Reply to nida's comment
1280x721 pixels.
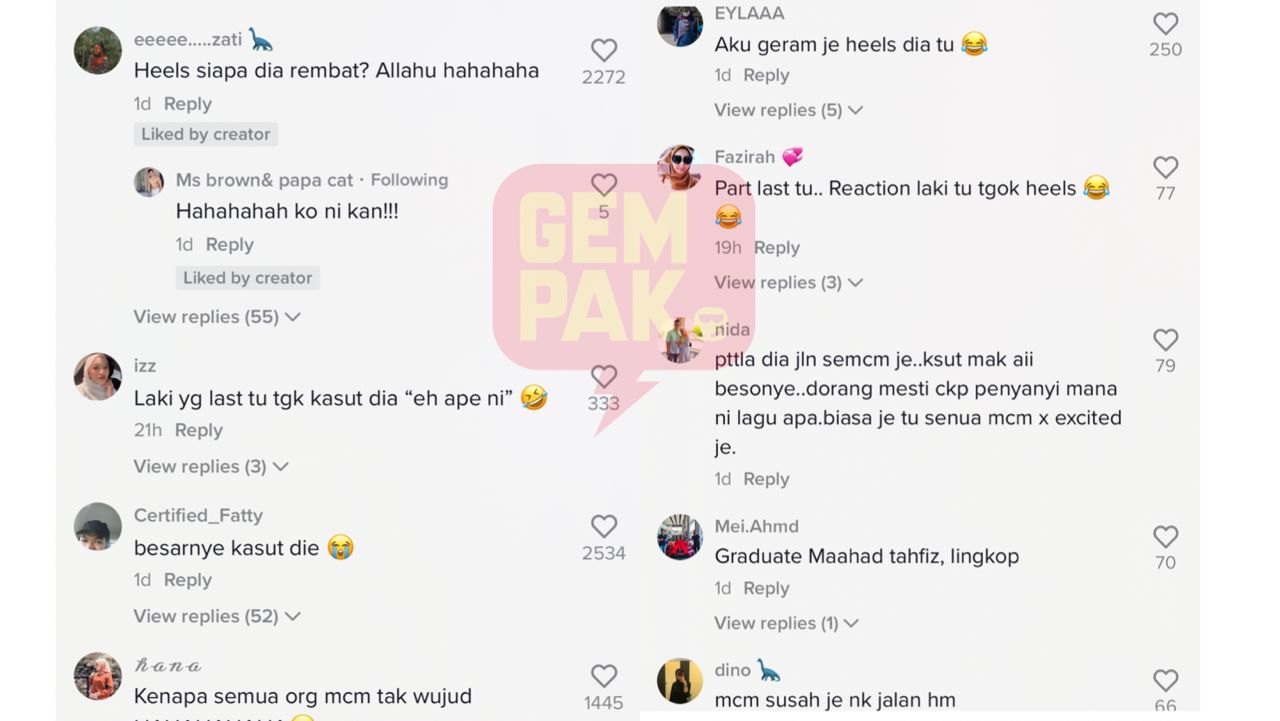766,479
